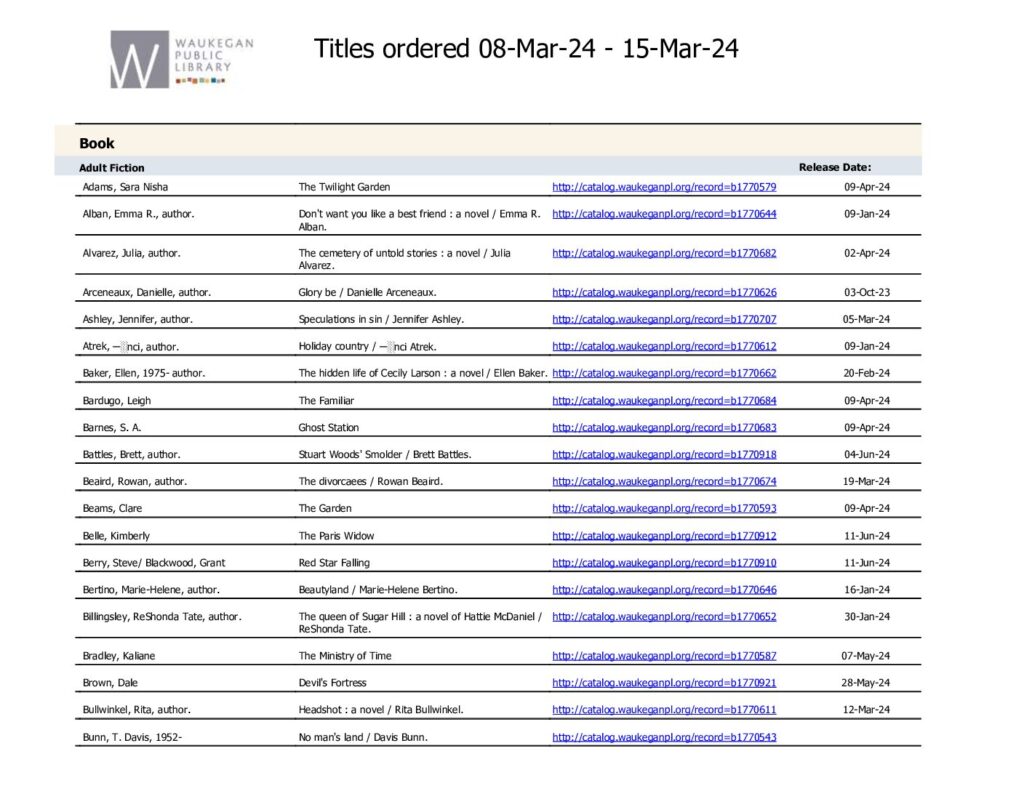Click the title 'The Twilight Garden'

tap(344, 187)
